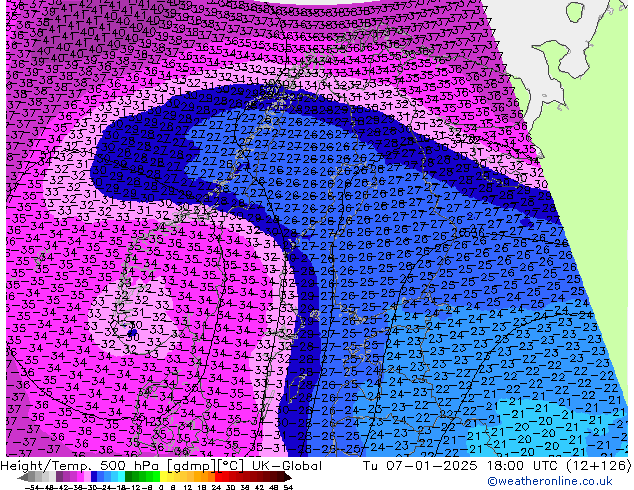Click the '[gdmp]' unit label
634x490 pixels.
pos(192,466)
